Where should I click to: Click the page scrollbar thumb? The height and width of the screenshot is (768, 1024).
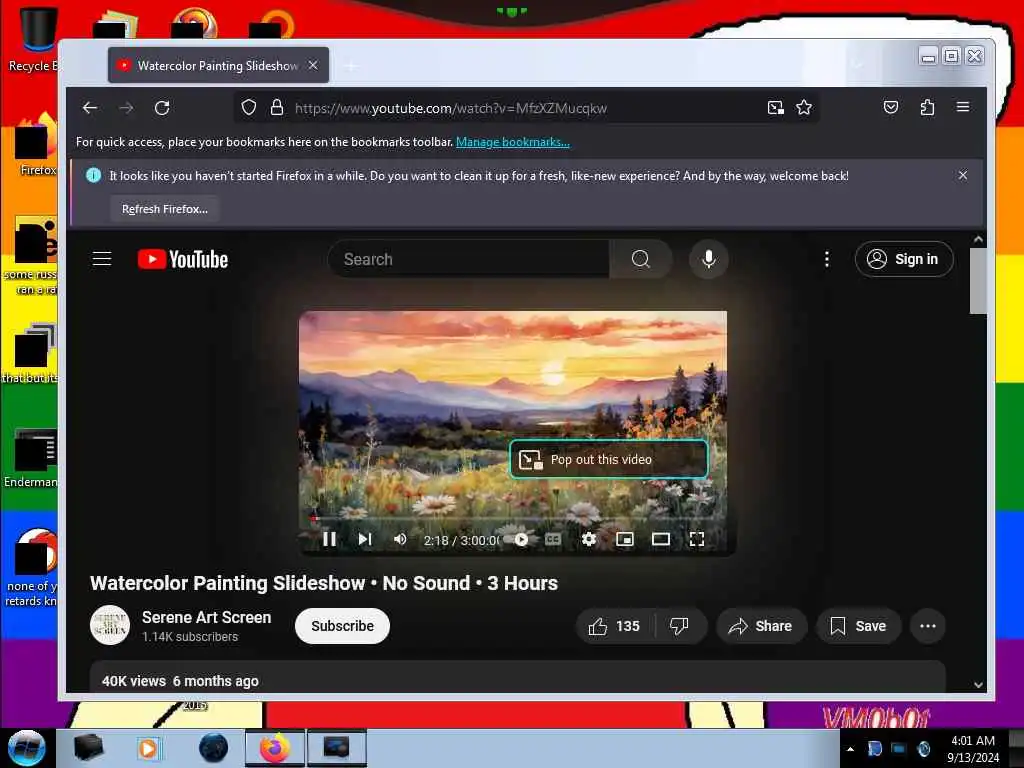click(978, 281)
